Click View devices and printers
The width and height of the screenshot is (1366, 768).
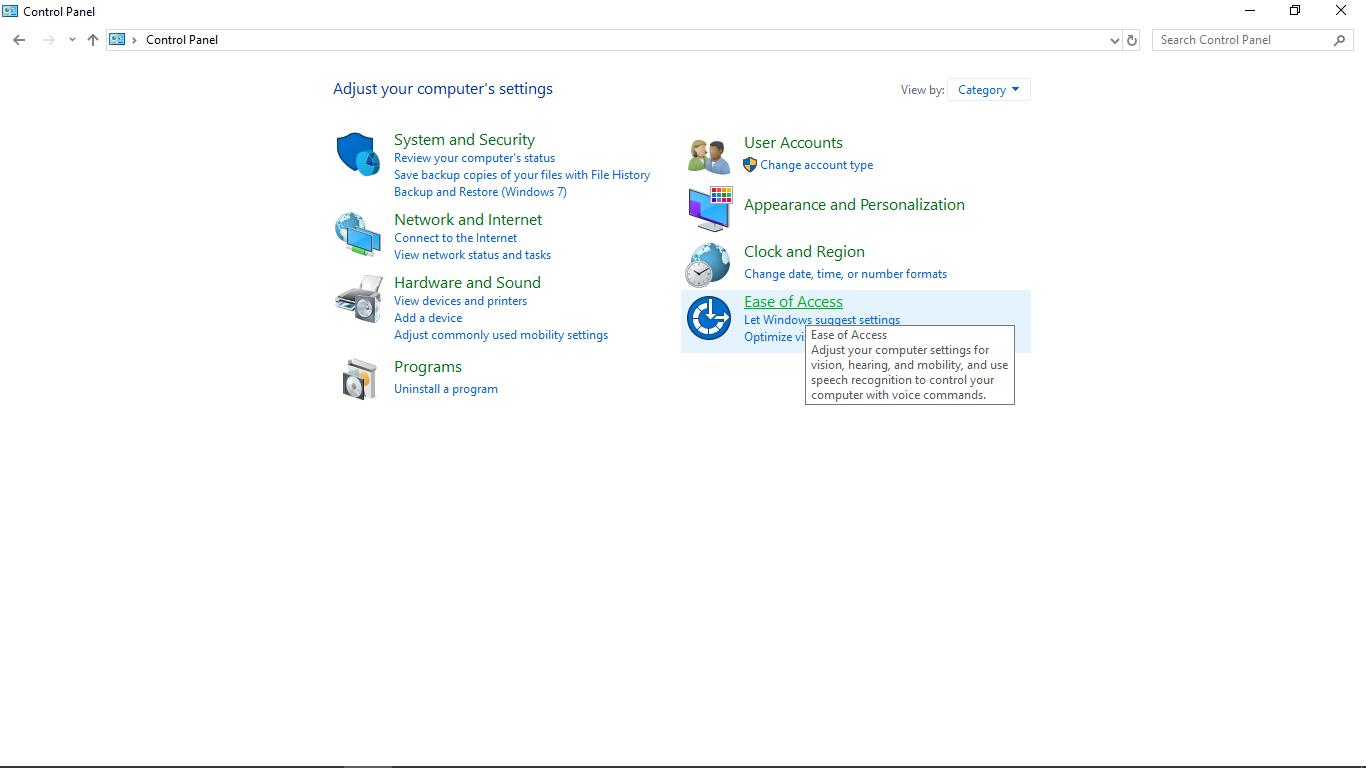pyautogui.click(x=460, y=301)
